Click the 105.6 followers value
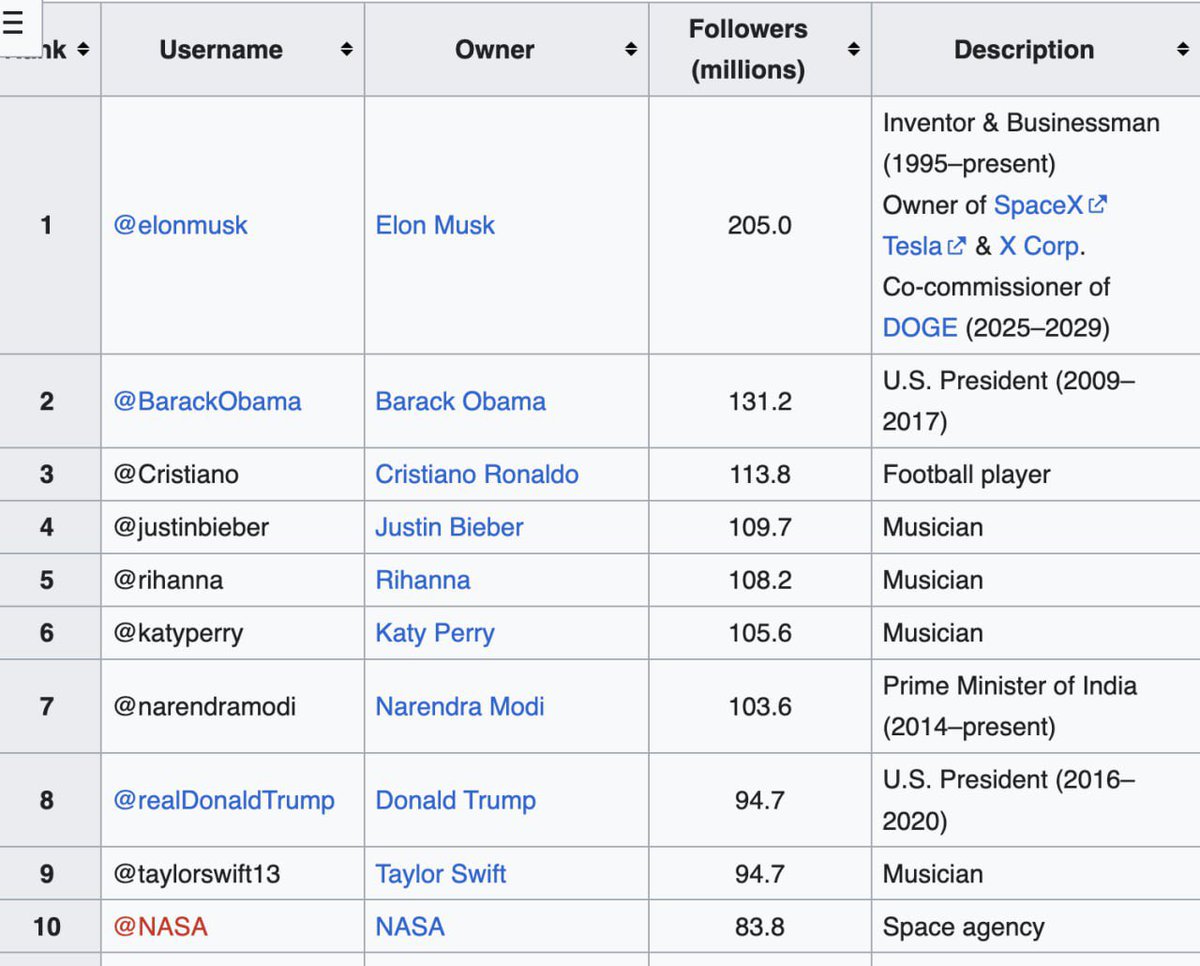 tap(759, 633)
